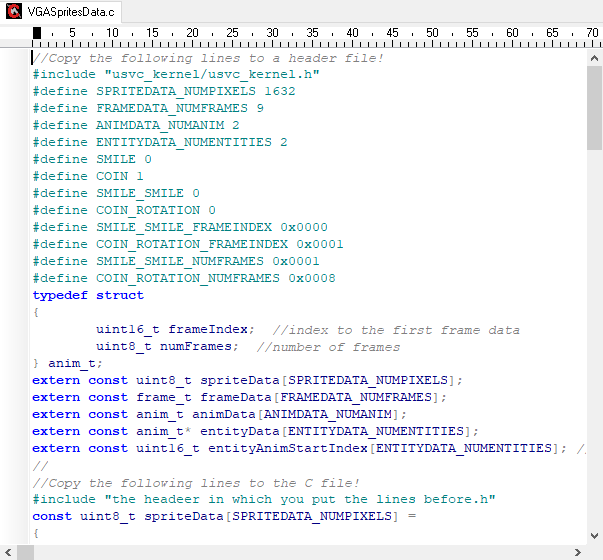Click the comment 'index to the first frame data'
This screenshot has width=603, height=560.
[396, 330]
